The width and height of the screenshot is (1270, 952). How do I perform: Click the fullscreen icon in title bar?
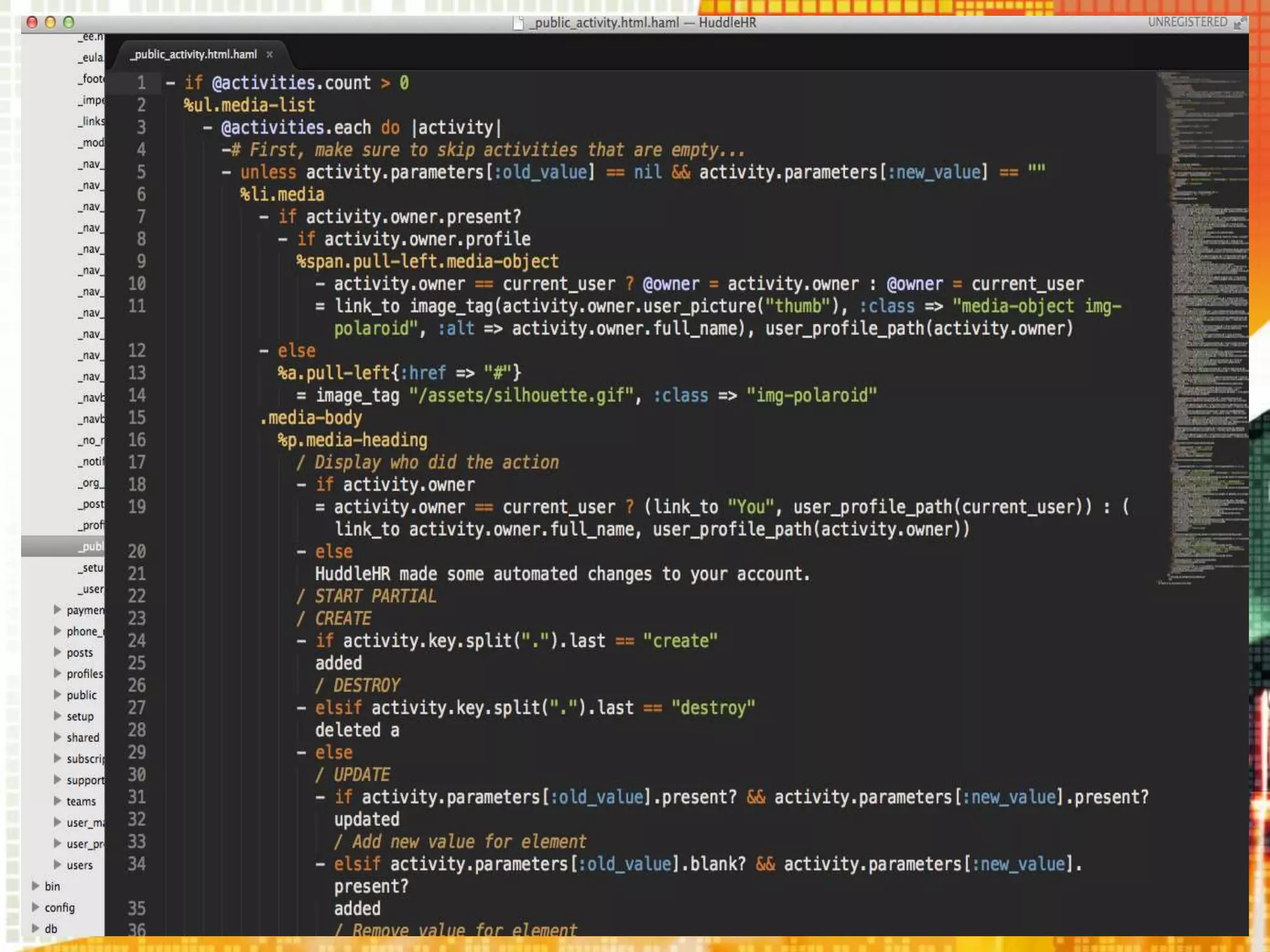1238,23
